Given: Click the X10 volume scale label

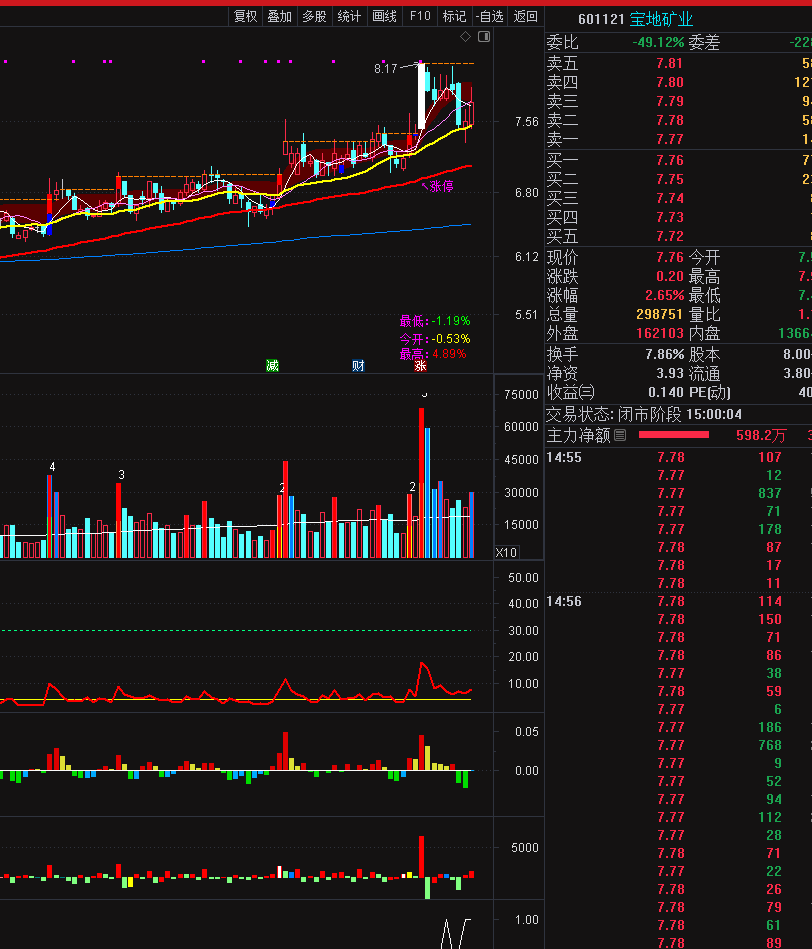Looking at the screenshot, I should [507, 552].
